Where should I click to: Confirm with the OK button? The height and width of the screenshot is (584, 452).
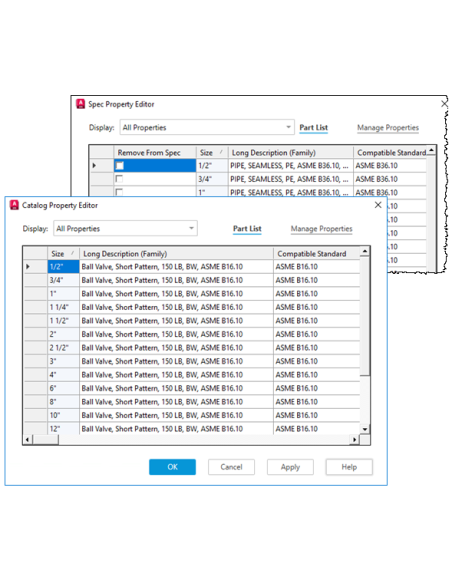click(x=172, y=467)
